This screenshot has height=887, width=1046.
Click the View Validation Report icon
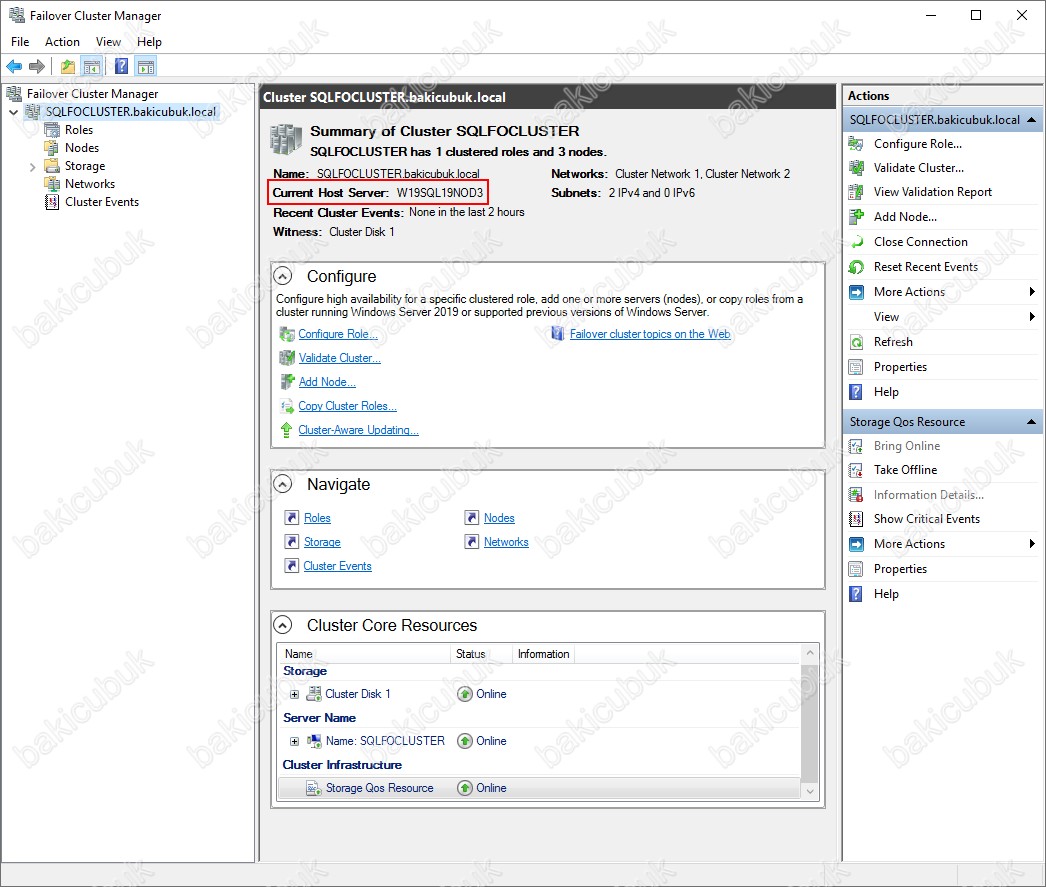coord(856,192)
